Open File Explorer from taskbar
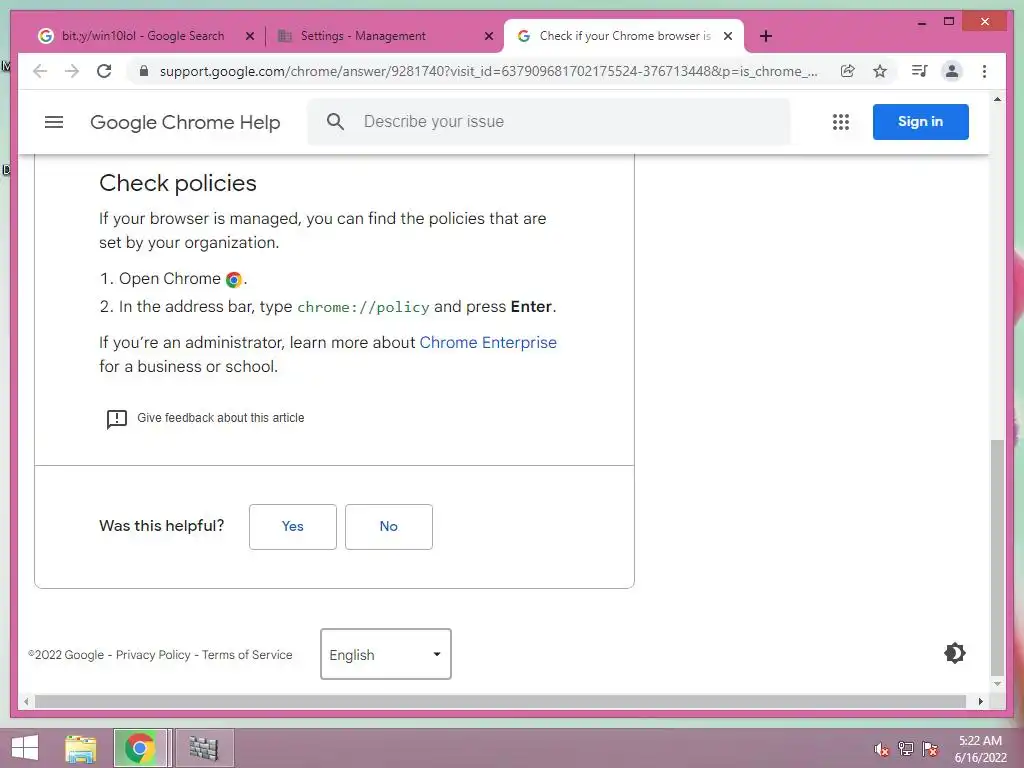1024x768 pixels. click(x=80, y=748)
